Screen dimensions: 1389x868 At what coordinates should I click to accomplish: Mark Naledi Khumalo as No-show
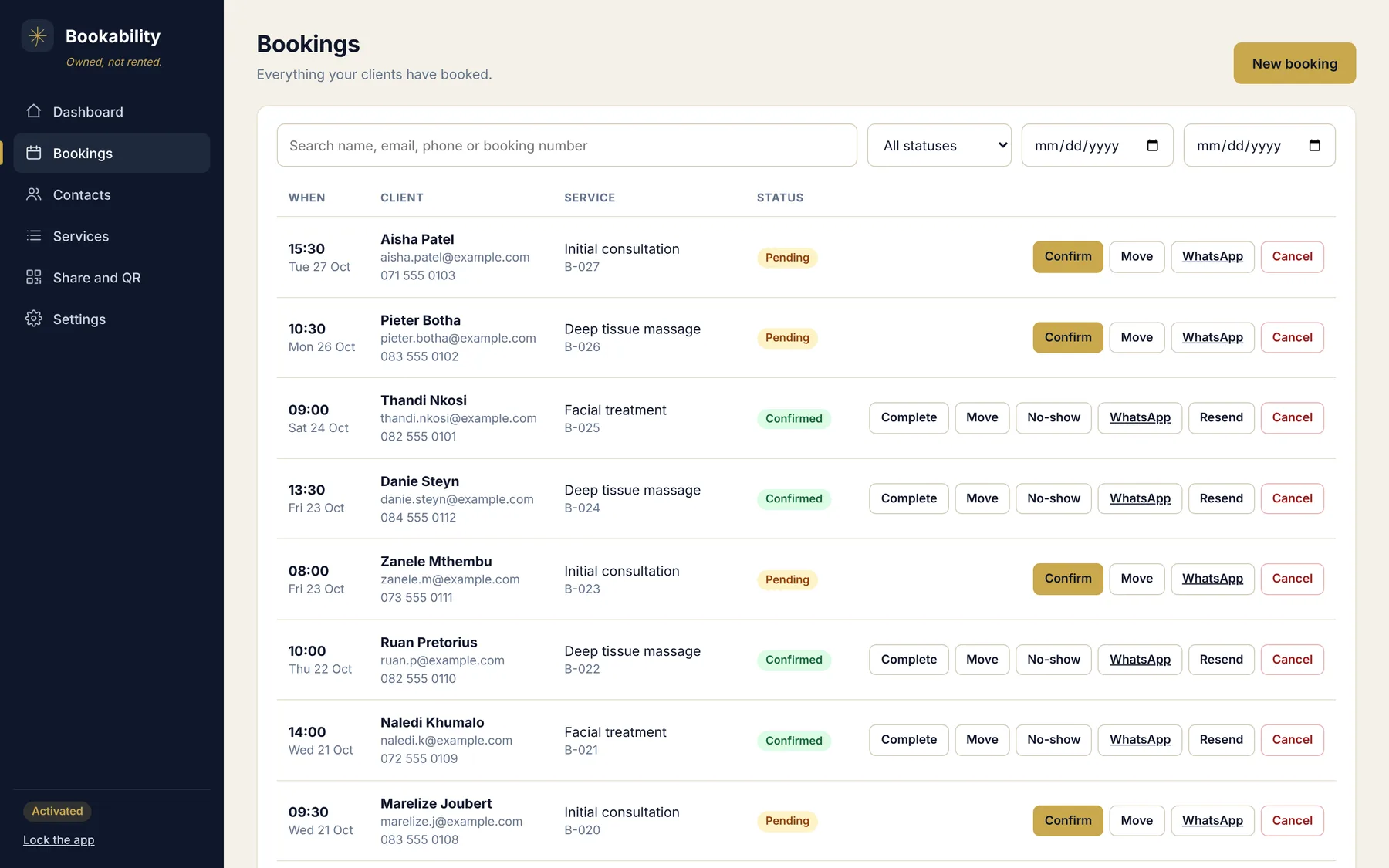(1053, 740)
